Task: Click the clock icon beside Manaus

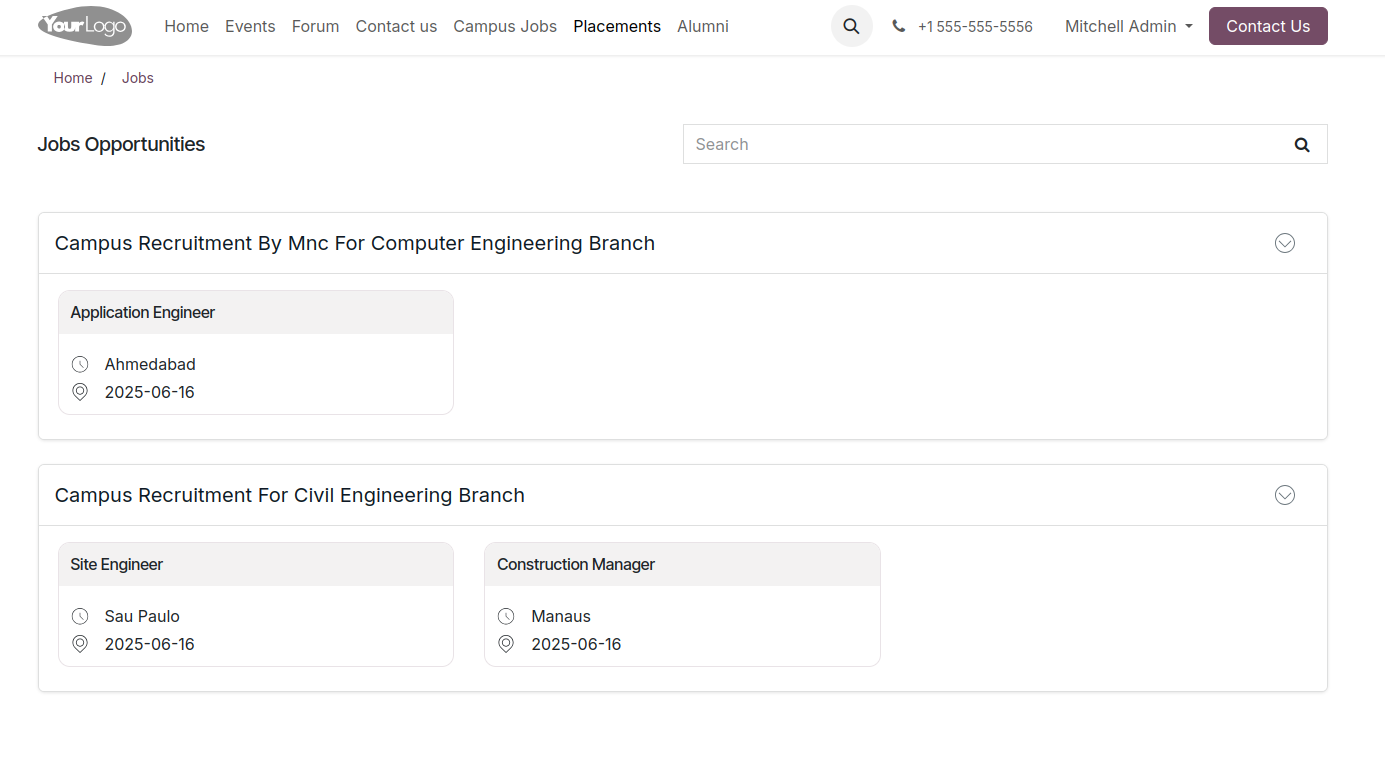Action: 506,616
